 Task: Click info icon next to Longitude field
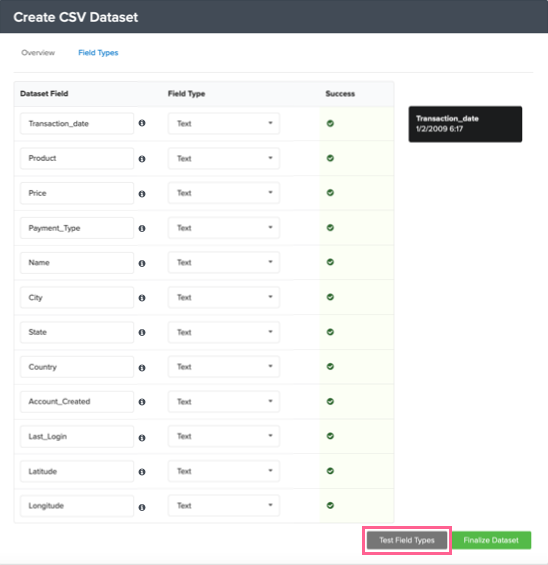[142, 507]
